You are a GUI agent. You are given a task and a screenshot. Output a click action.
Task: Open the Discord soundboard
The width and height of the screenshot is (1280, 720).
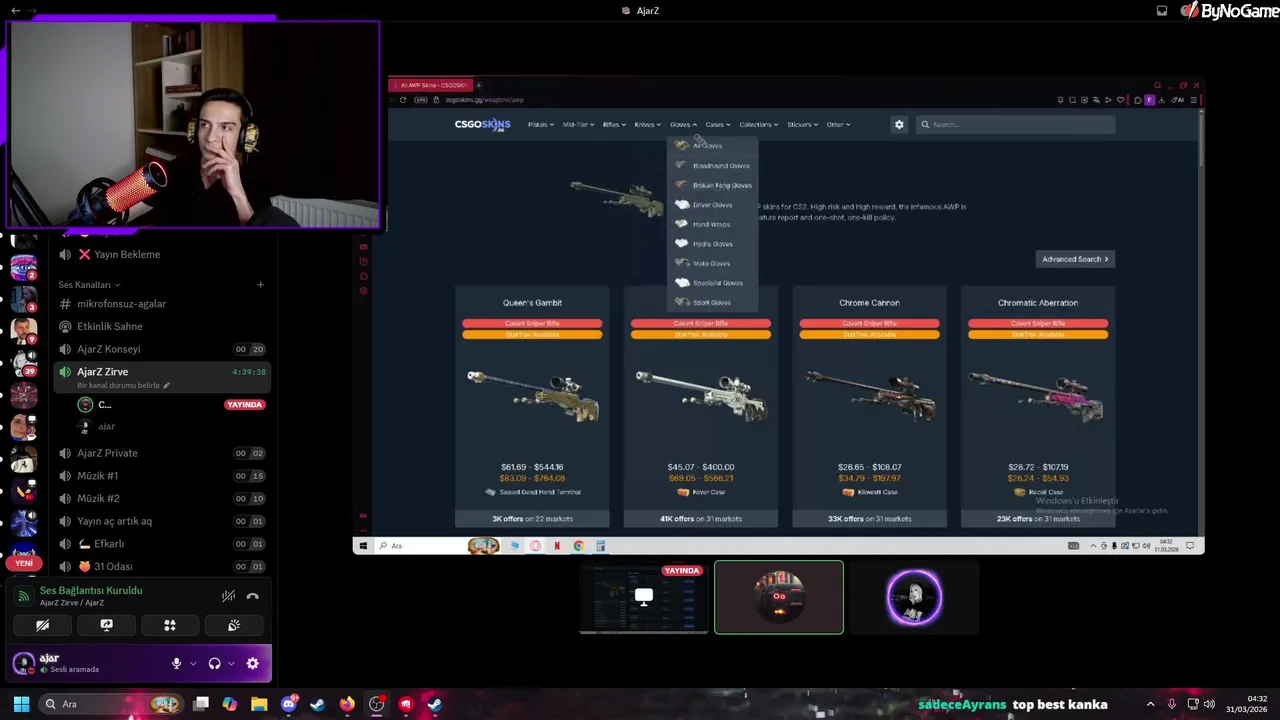point(234,625)
